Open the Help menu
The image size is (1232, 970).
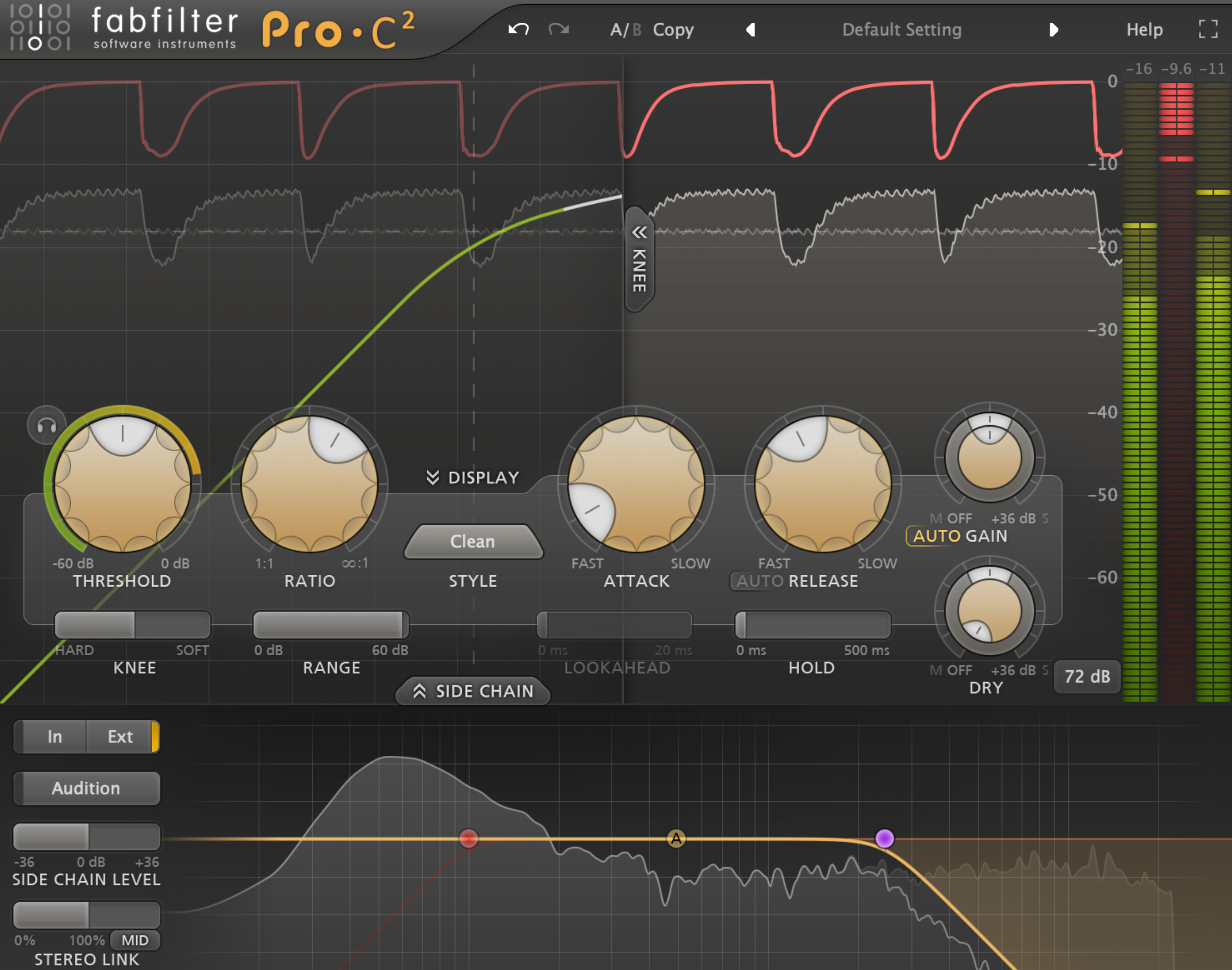coord(1144,29)
